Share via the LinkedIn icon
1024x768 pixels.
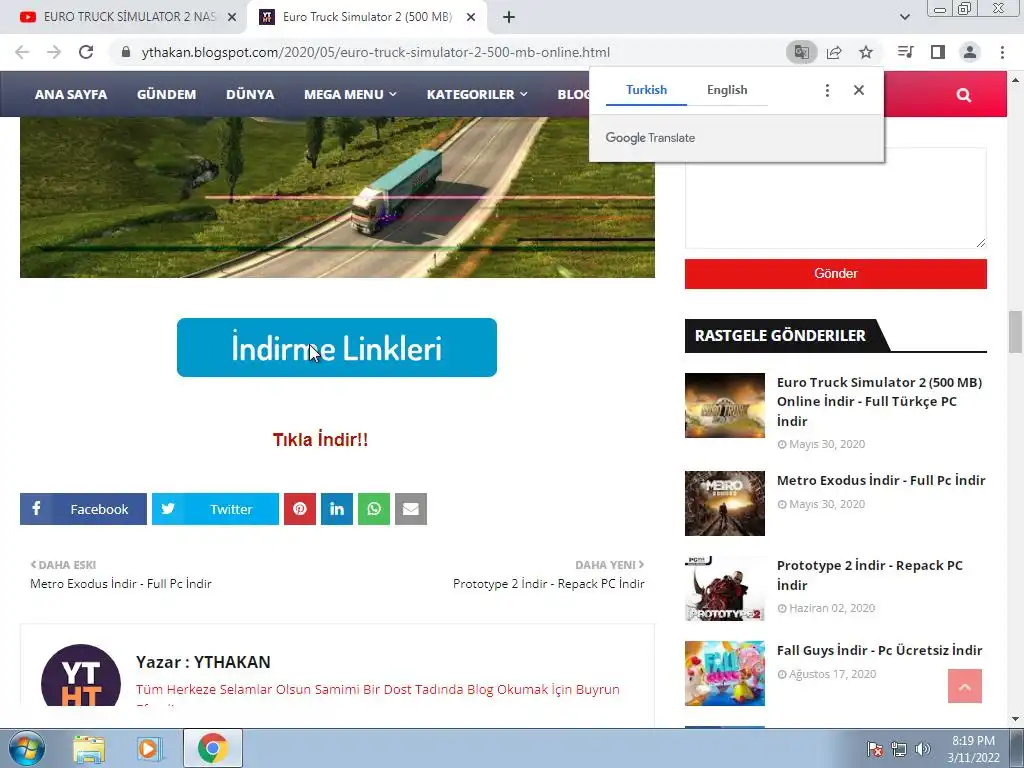click(x=337, y=509)
